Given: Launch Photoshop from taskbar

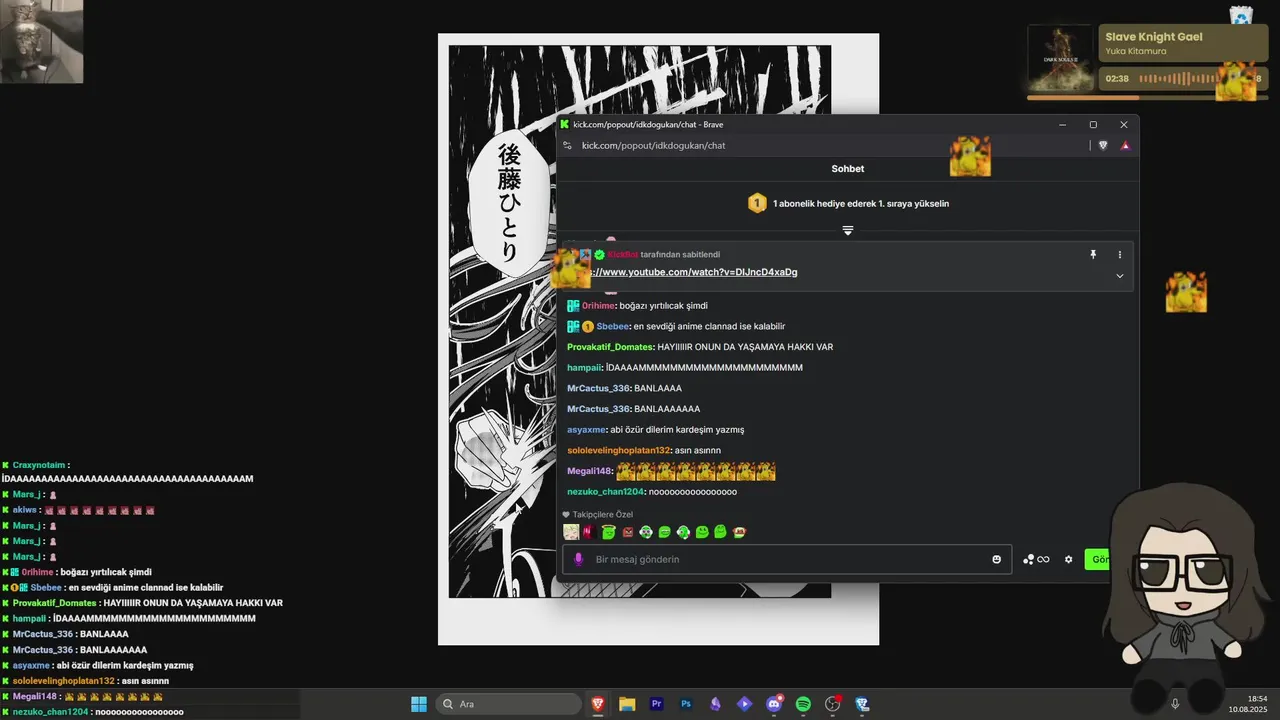Looking at the screenshot, I should click(x=686, y=704).
